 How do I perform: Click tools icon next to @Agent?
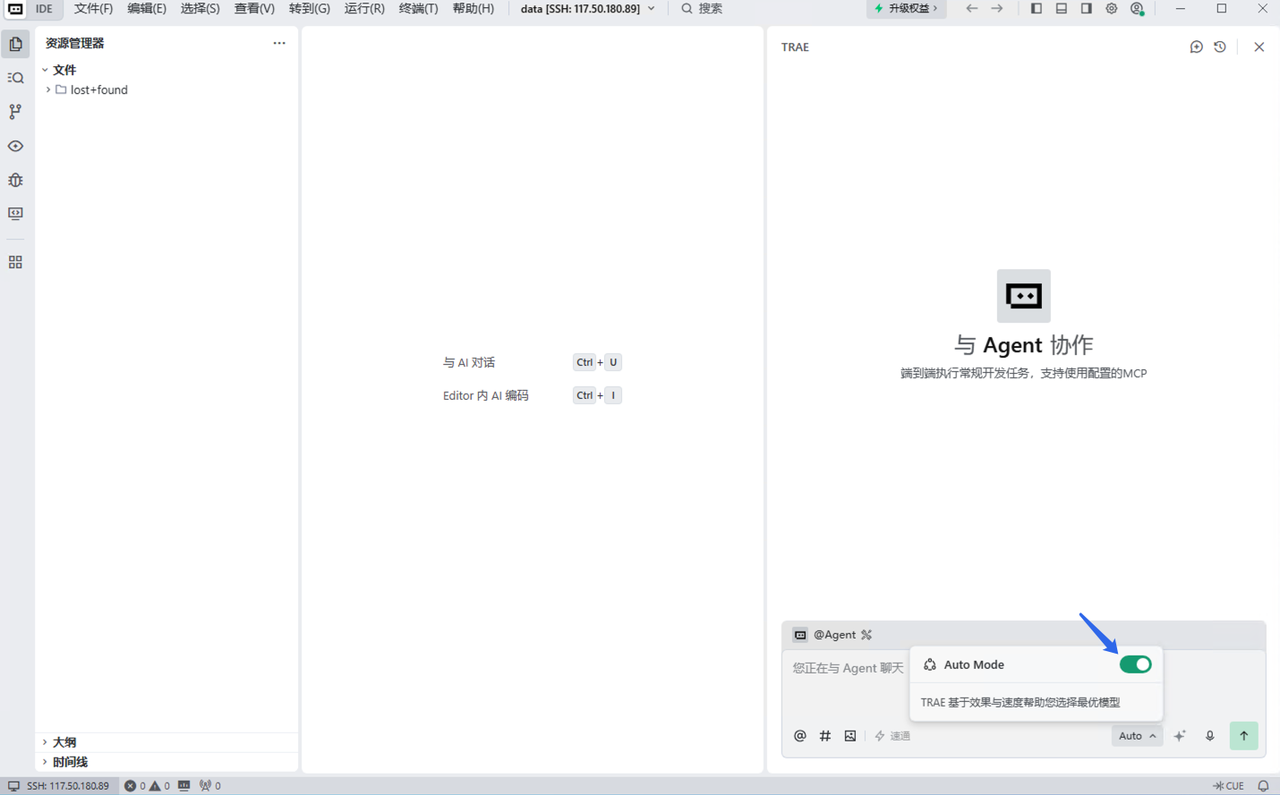(x=867, y=635)
